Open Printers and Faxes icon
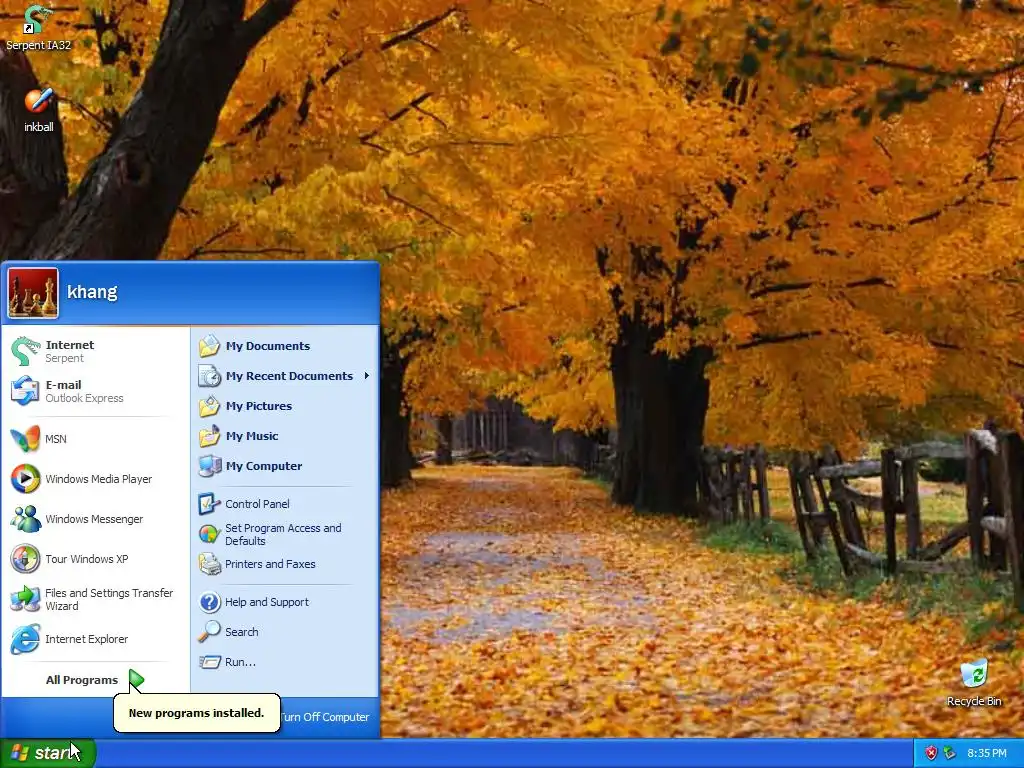This screenshot has width=1024, height=768. pos(210,564)
